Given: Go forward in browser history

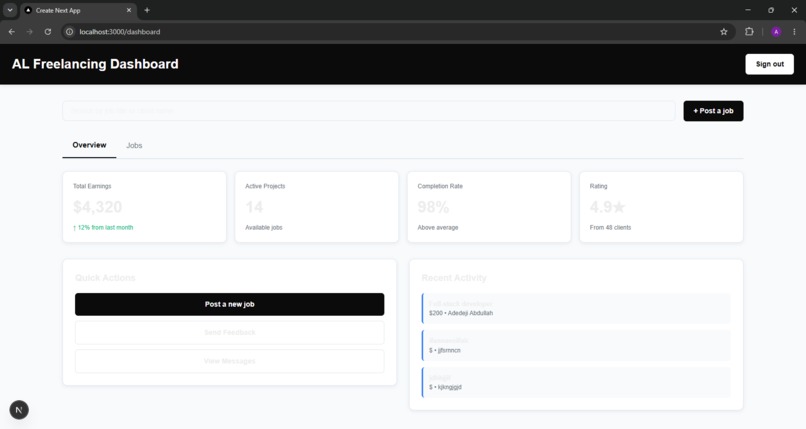Looking at the screenshot, I should pos(29,32).
